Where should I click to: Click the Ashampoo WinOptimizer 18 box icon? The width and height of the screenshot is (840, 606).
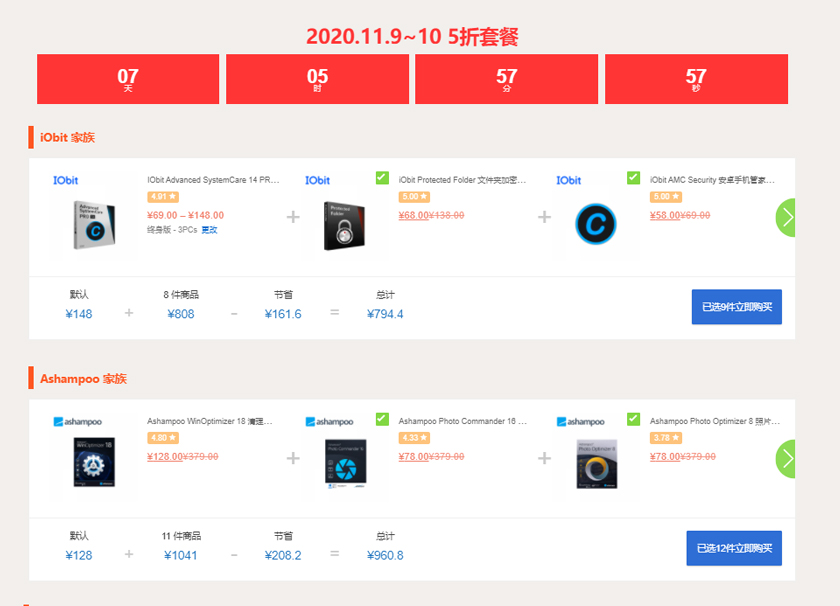pos(95,463)
